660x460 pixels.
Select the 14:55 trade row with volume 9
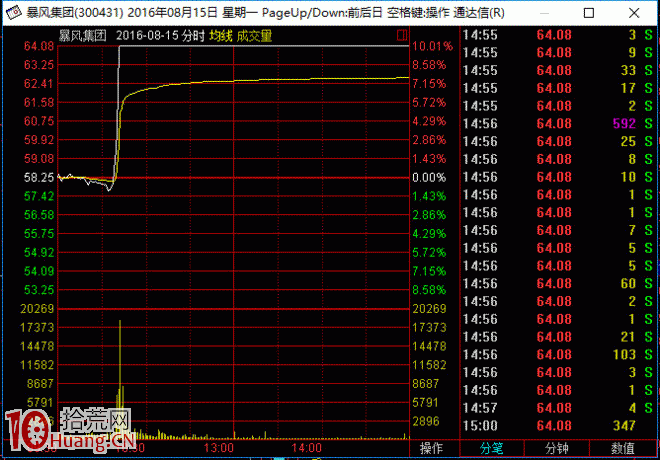[558, 52]
